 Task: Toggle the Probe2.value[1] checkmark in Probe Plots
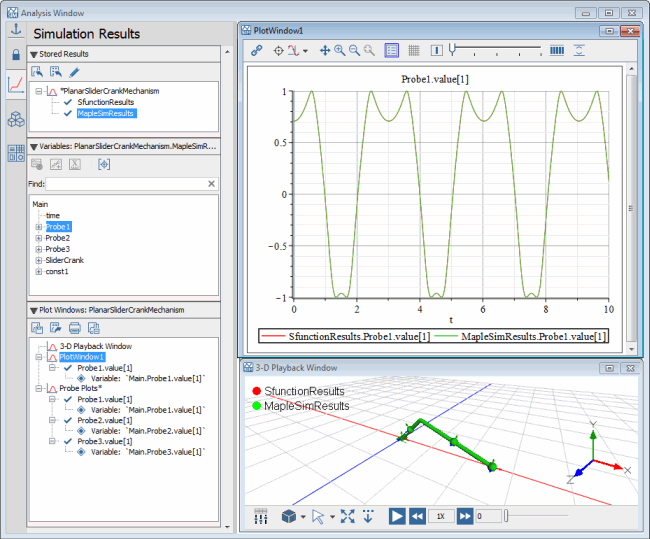(67, 421)
